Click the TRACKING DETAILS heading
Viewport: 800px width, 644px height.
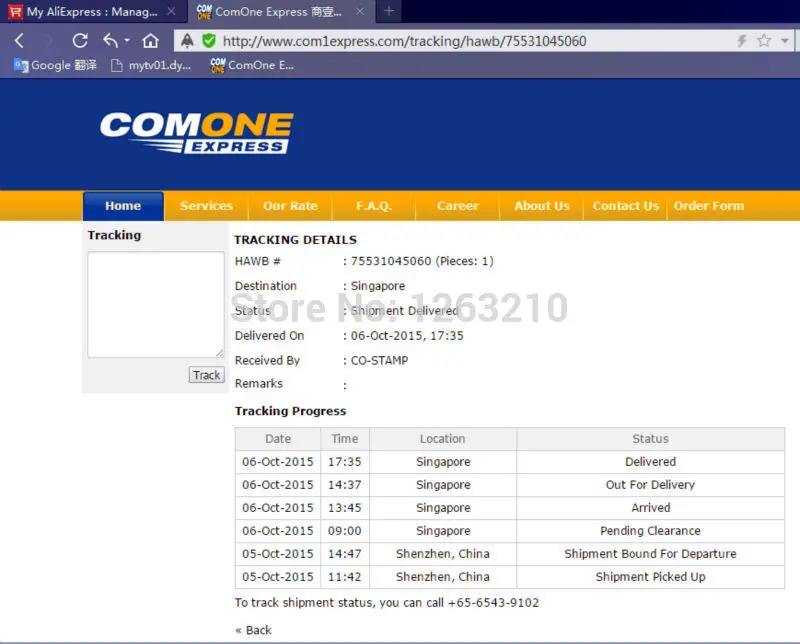point(295,240)
